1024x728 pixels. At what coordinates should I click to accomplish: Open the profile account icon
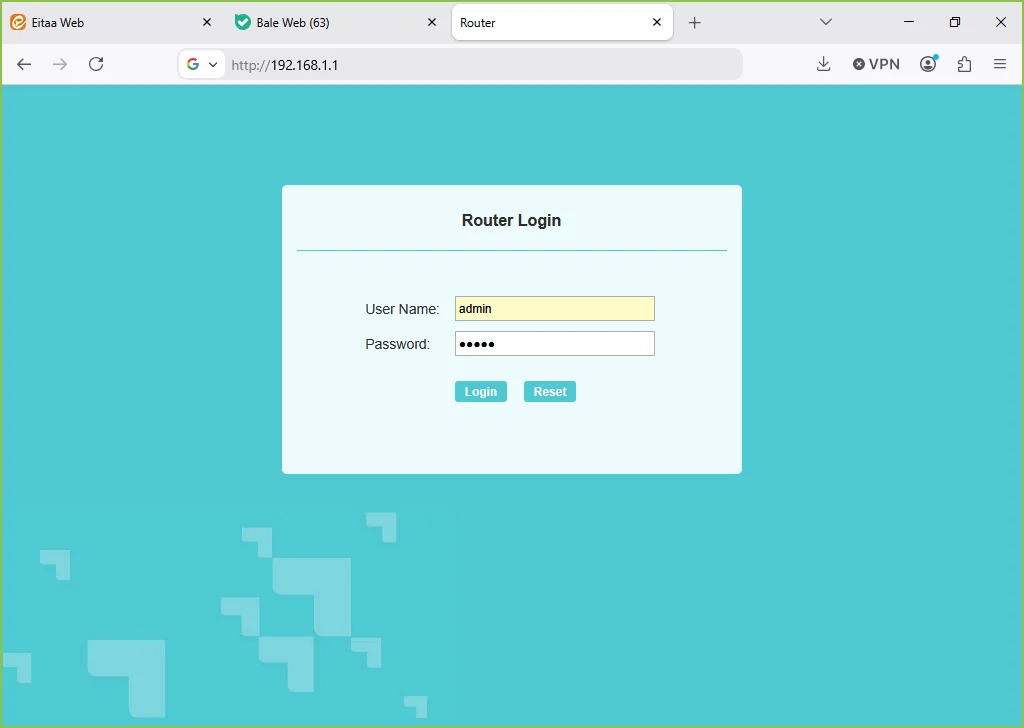tap(929, 63)
